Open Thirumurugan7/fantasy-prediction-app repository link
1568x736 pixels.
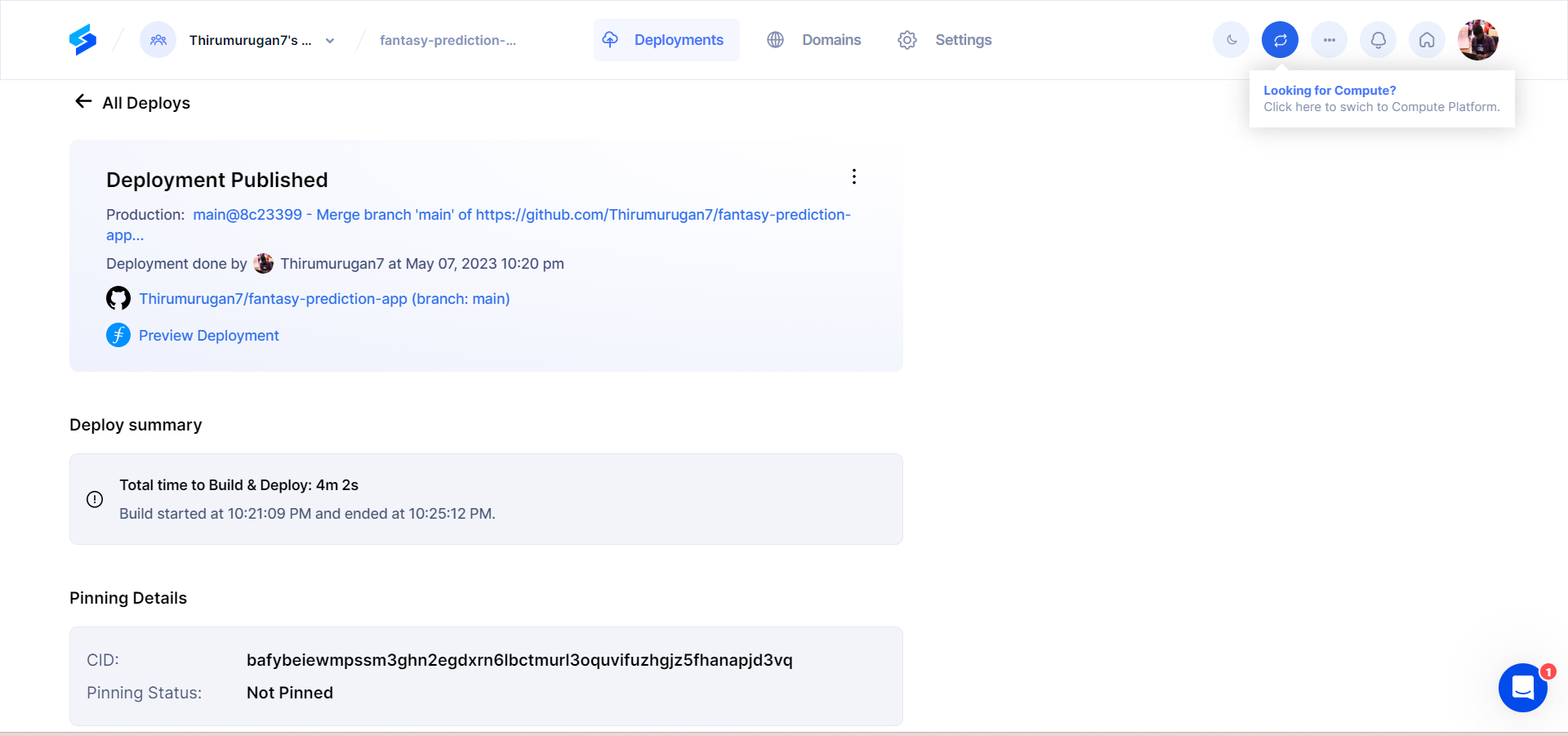[x=324, y=299]
